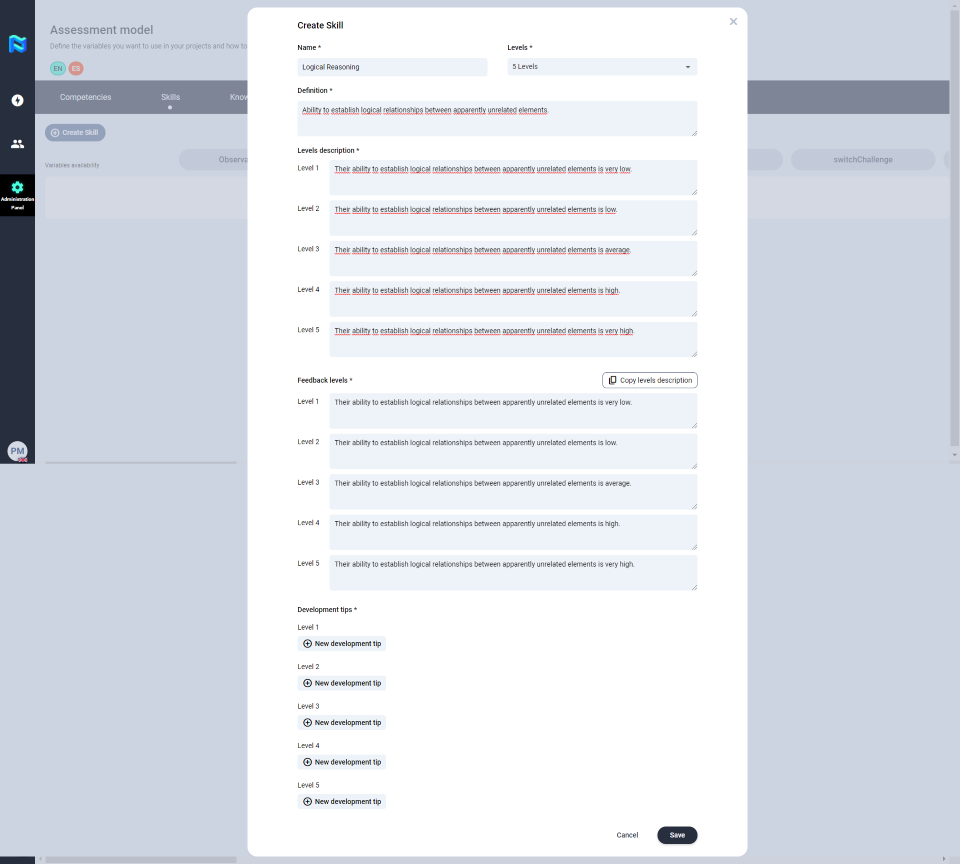960x864 pixels.
Task: Open the people section in the sidebar
Action: [x=17, y=144]
